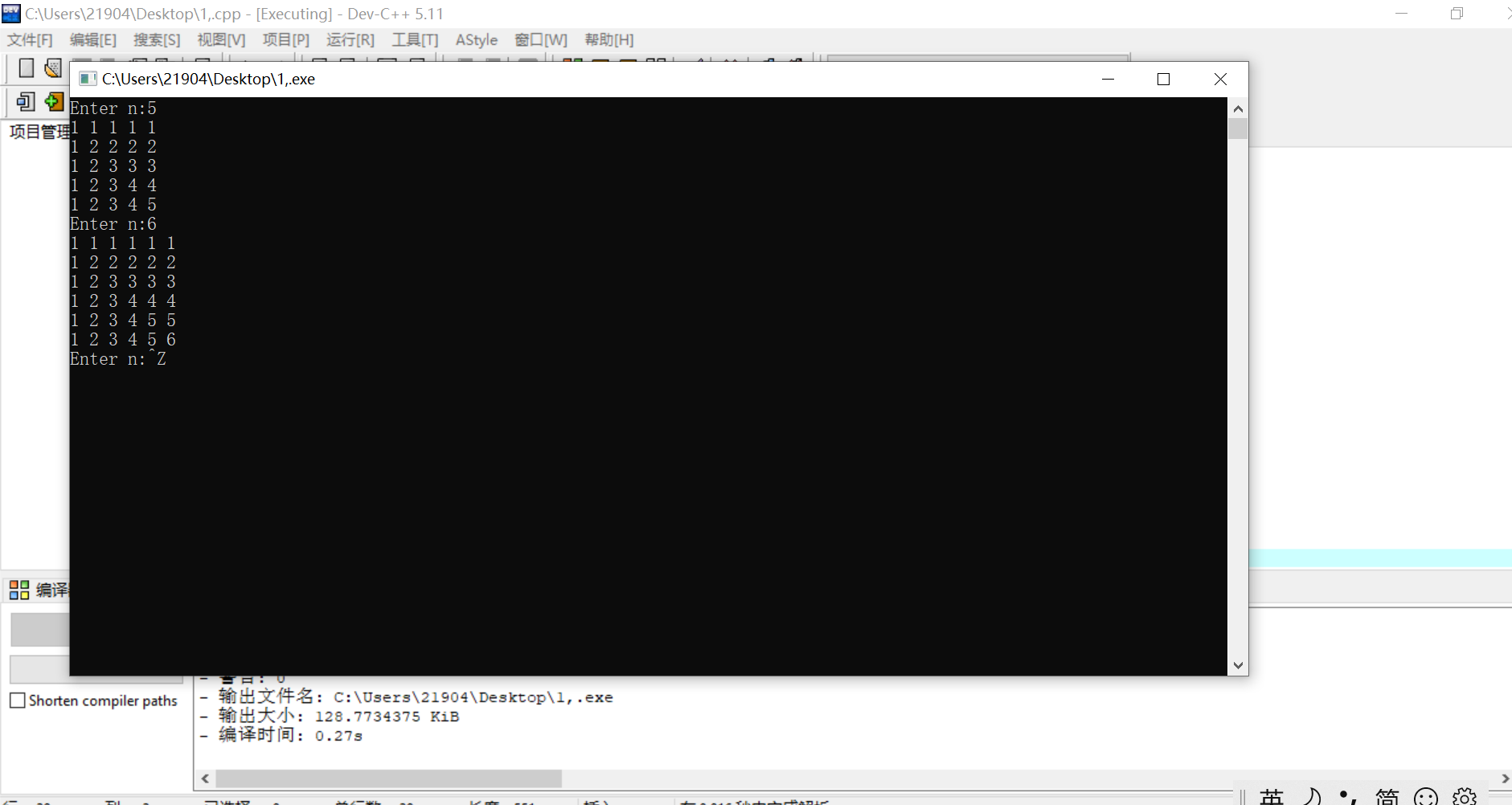The image size is (1512, 805).
Task: Click the New file toolbar icon
Action: pyautogui.click(x=27, y=68)
